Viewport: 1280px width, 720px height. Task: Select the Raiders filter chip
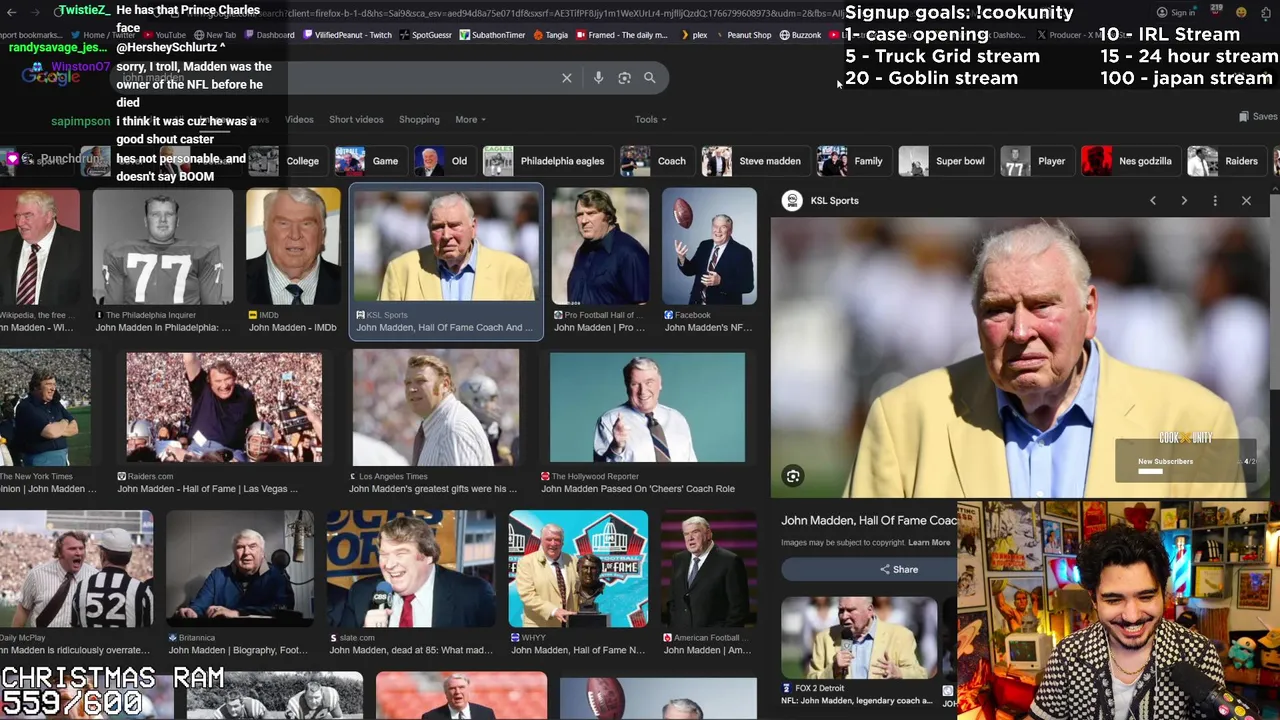pyautogui.click(x=1225, y=161)
